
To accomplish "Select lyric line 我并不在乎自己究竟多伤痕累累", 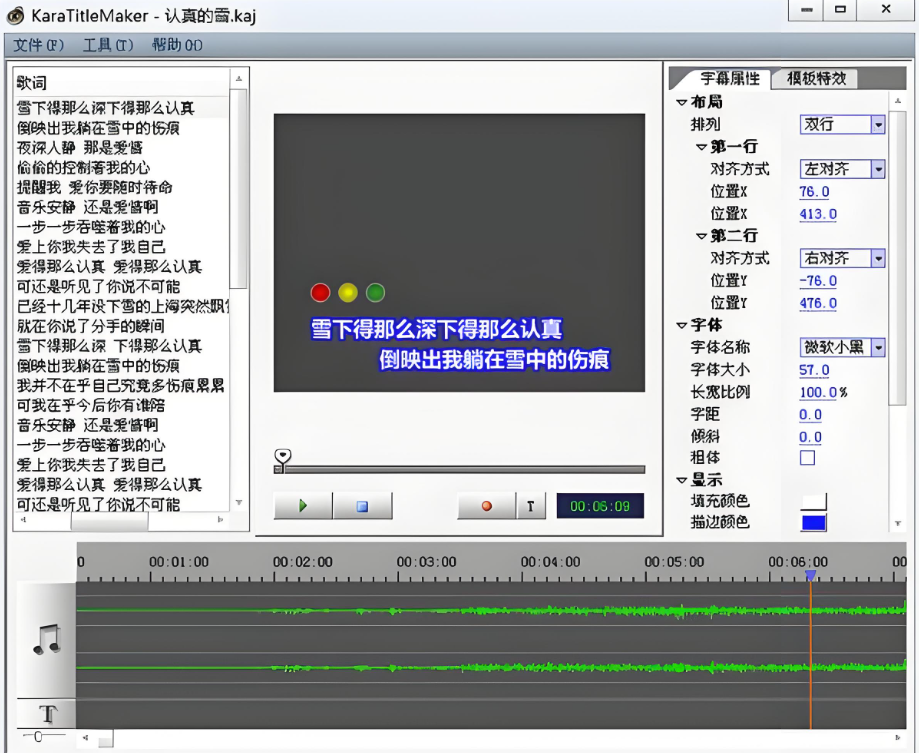I will [122, 385].
